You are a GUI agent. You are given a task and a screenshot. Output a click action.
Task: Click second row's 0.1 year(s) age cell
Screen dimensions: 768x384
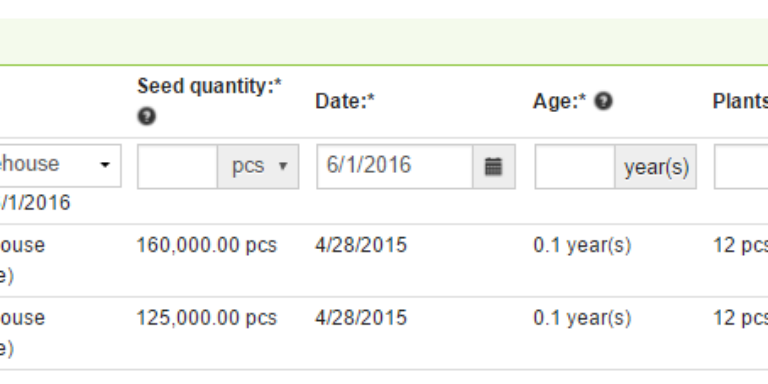[582, 318]
